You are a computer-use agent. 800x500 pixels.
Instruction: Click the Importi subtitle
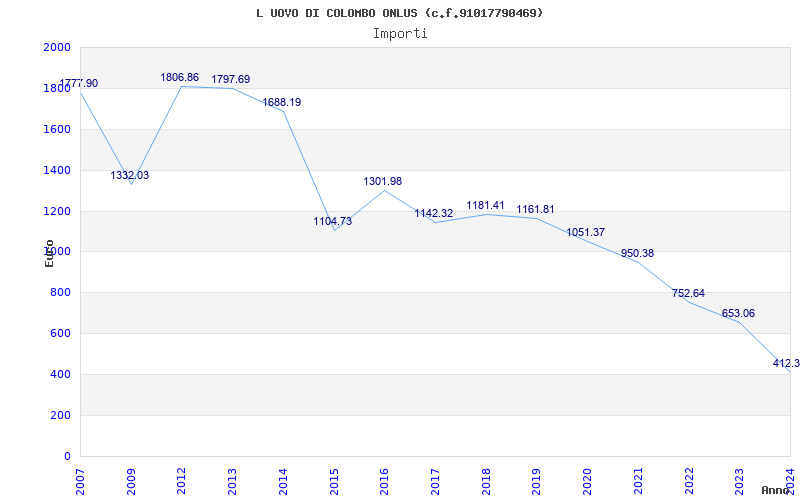click(x=400, y=33)
